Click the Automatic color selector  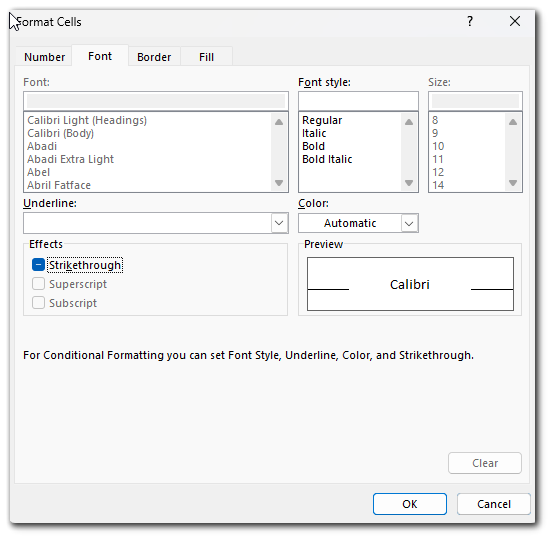[350, 223]
